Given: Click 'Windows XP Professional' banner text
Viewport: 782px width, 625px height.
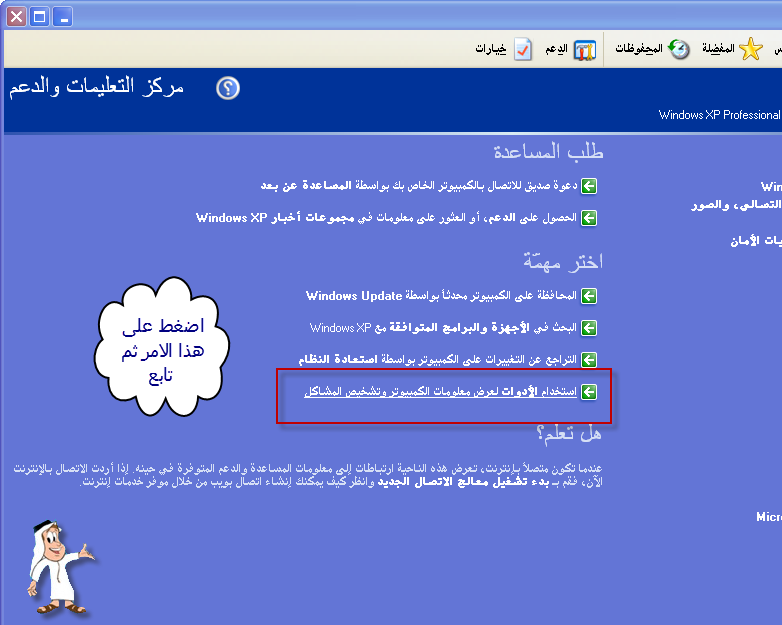Looking at the screenshot, I should [719, 115].
